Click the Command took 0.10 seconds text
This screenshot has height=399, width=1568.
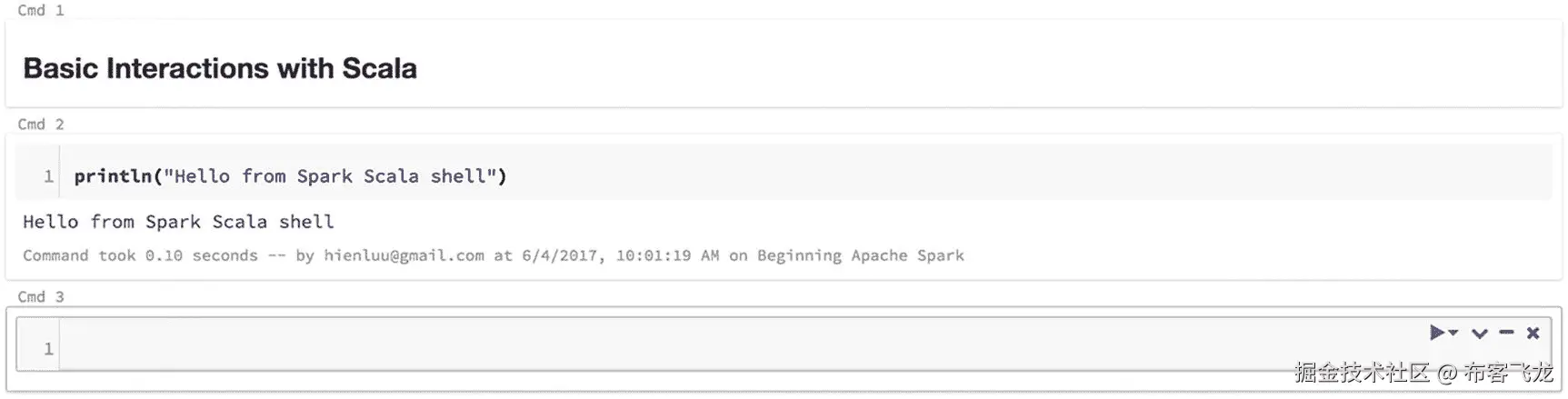point(140,256)
